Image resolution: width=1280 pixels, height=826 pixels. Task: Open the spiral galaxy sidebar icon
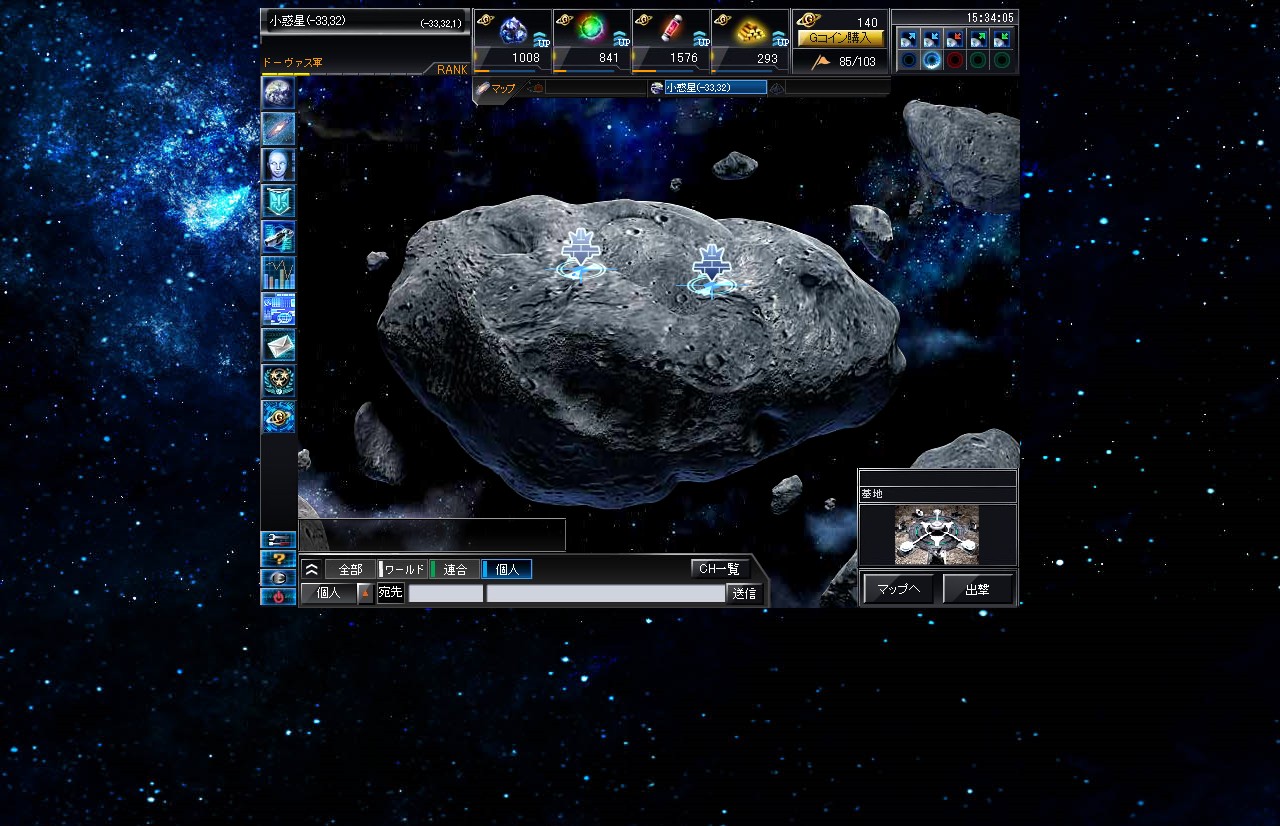278,129
